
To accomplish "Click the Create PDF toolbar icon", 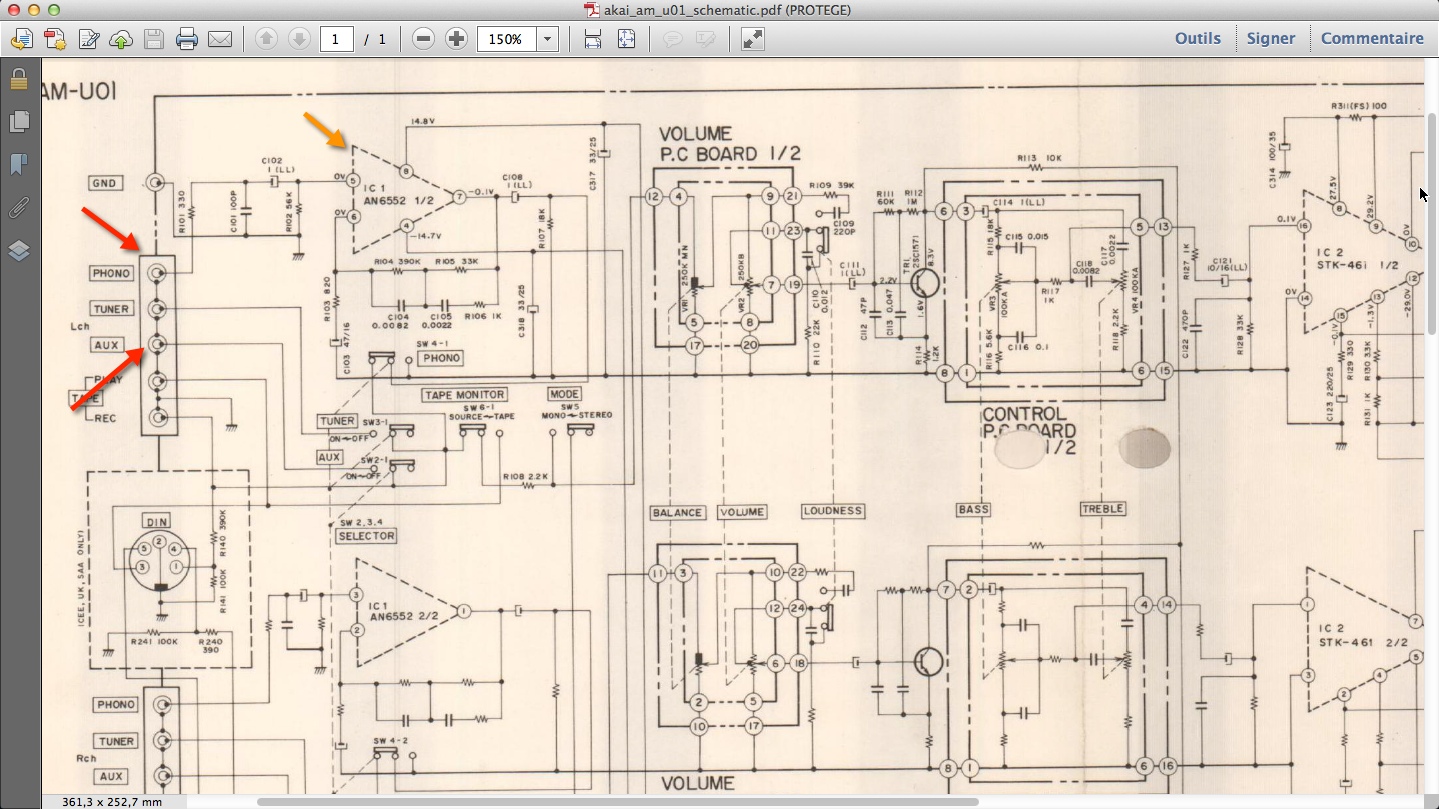I will point(22,39).
